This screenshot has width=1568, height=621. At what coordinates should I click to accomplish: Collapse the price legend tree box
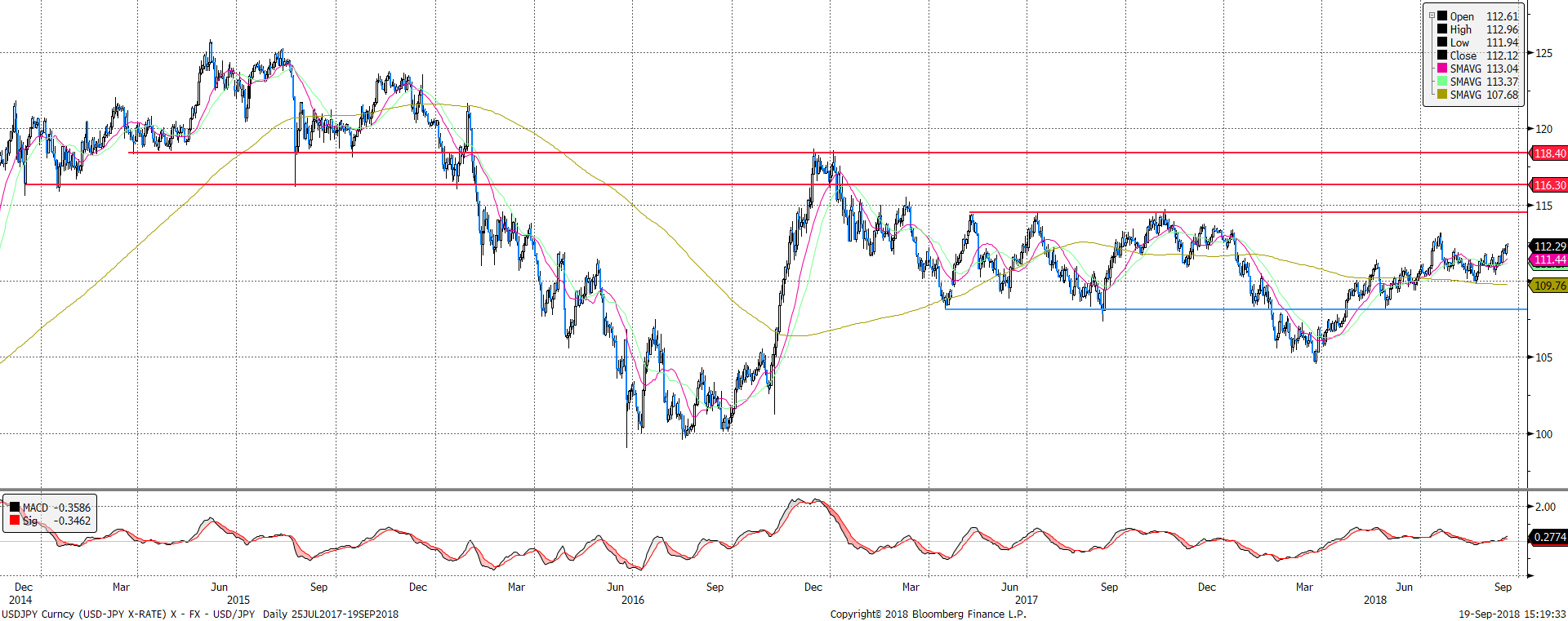(x=1432, y=16)
